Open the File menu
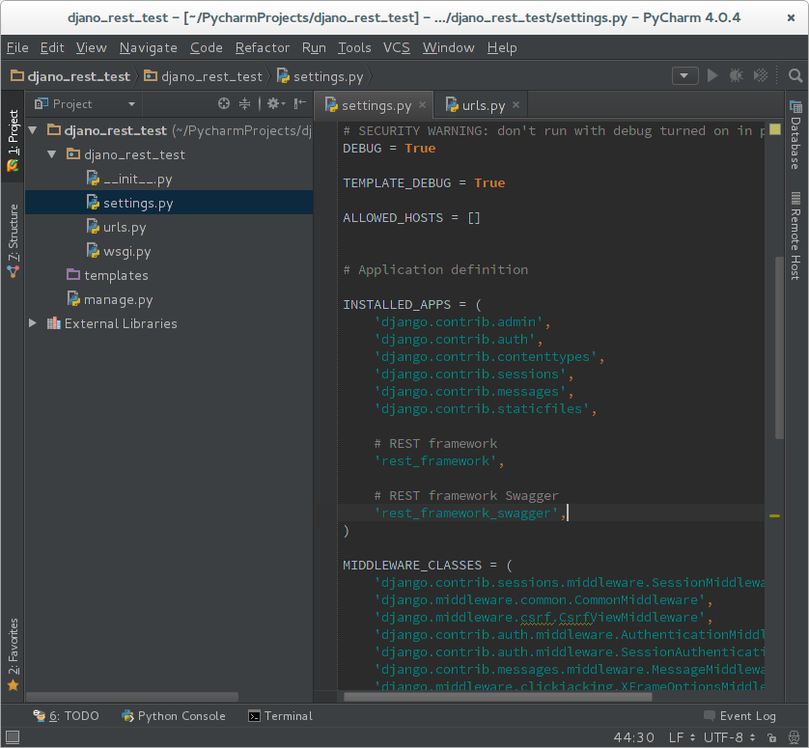The height and width of the screenshot is (748, 809). point(18,47)
